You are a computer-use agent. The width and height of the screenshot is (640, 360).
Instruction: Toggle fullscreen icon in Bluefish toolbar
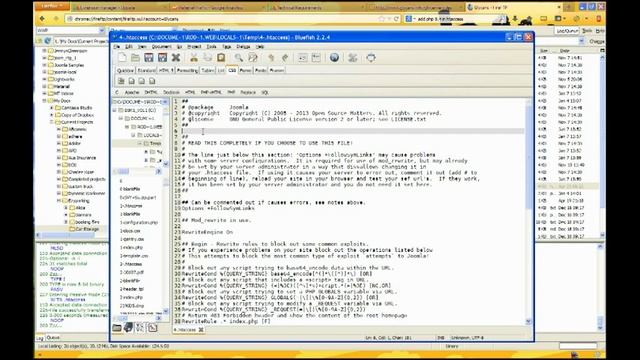(x=371, y=58)
